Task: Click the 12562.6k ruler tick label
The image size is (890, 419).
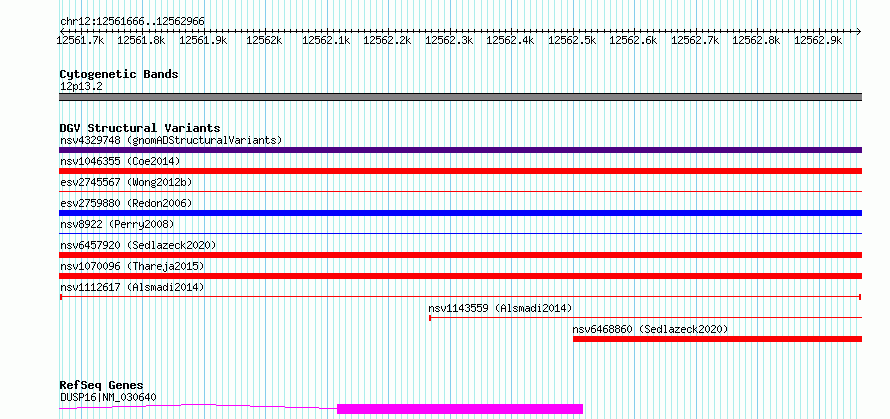Action: click(x=633, y=40)
